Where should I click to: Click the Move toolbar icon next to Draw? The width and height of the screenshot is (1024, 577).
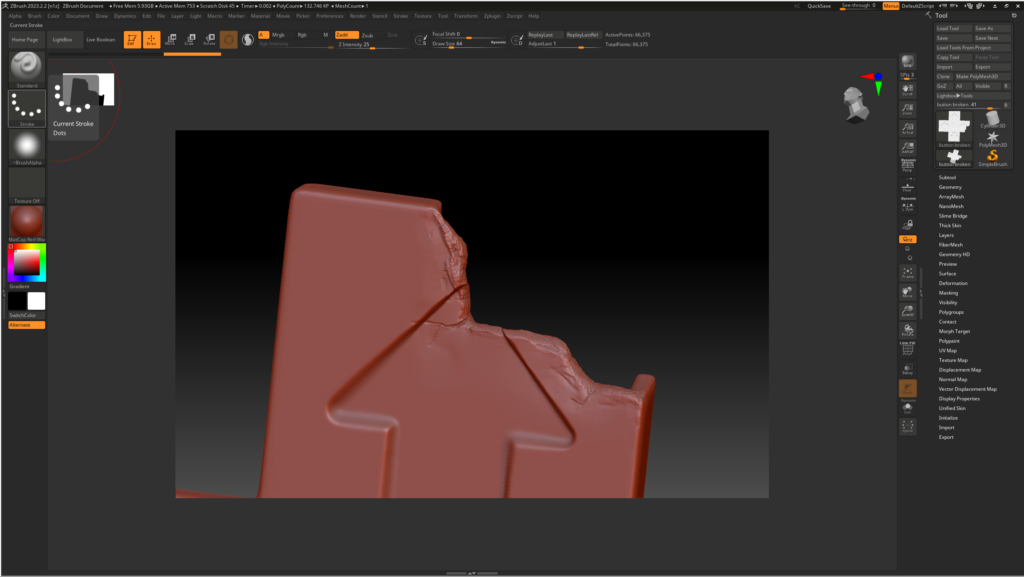click(x=170, y=39)
